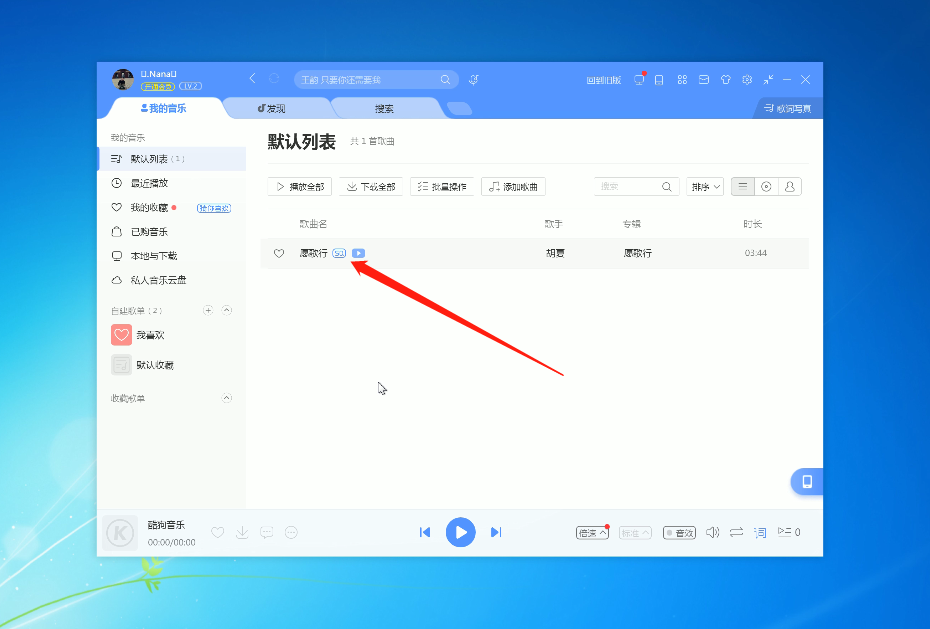Switch to the 发现 tab
This screenshot has height=629, width=930.
click(x=272, y=108)
